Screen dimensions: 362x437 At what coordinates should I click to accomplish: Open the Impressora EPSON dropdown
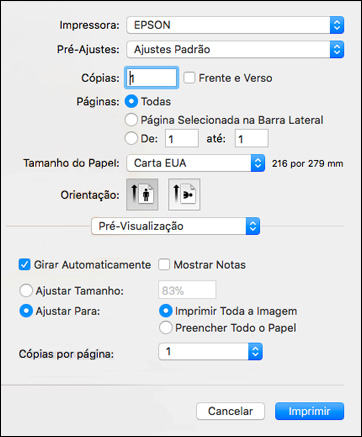pos(235,25)
